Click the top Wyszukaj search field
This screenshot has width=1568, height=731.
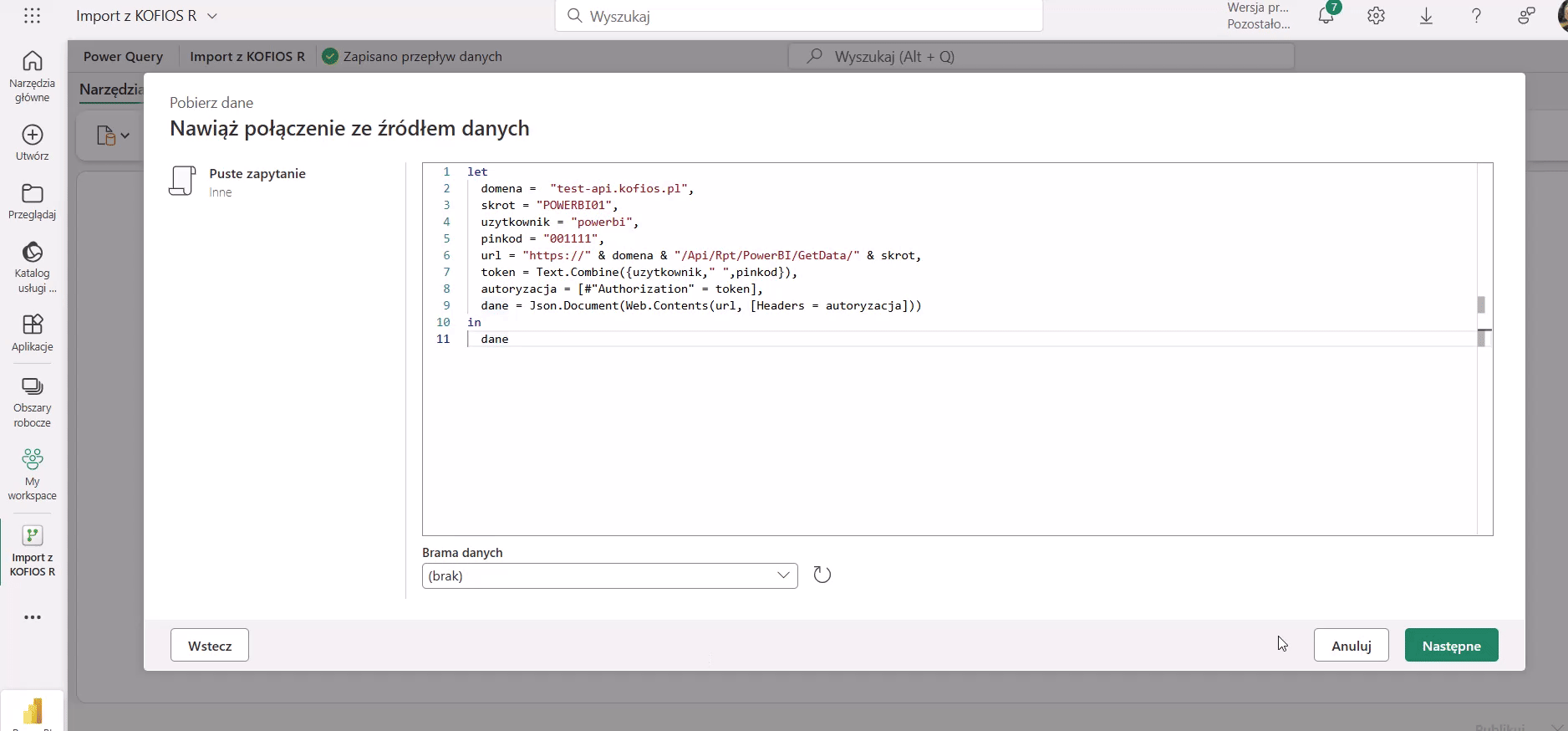(799, 16)
